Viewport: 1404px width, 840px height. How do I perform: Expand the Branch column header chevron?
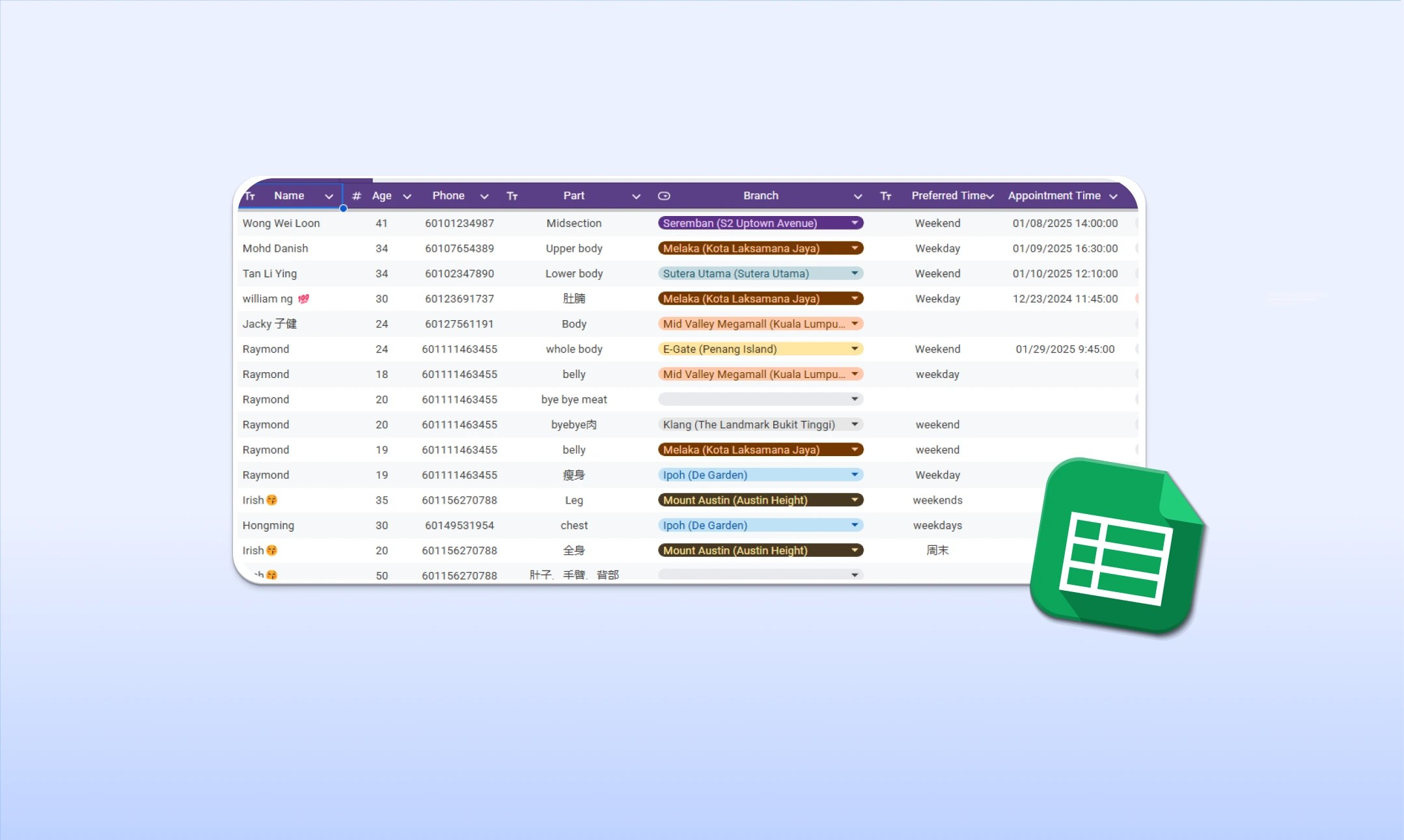click(x=857, y=196)
